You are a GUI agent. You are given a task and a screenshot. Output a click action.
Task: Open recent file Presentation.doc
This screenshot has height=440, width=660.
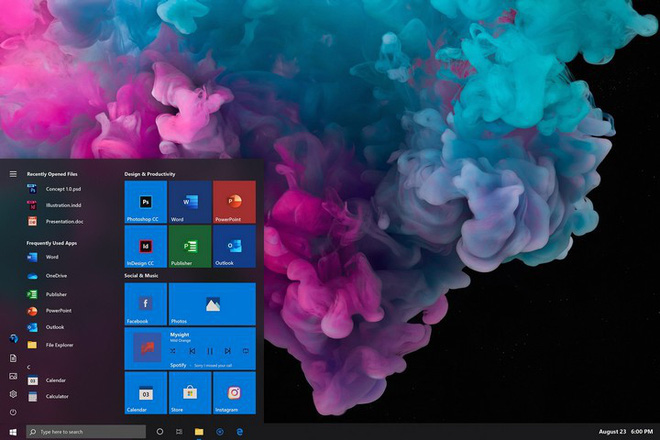(x=56, y=221)
